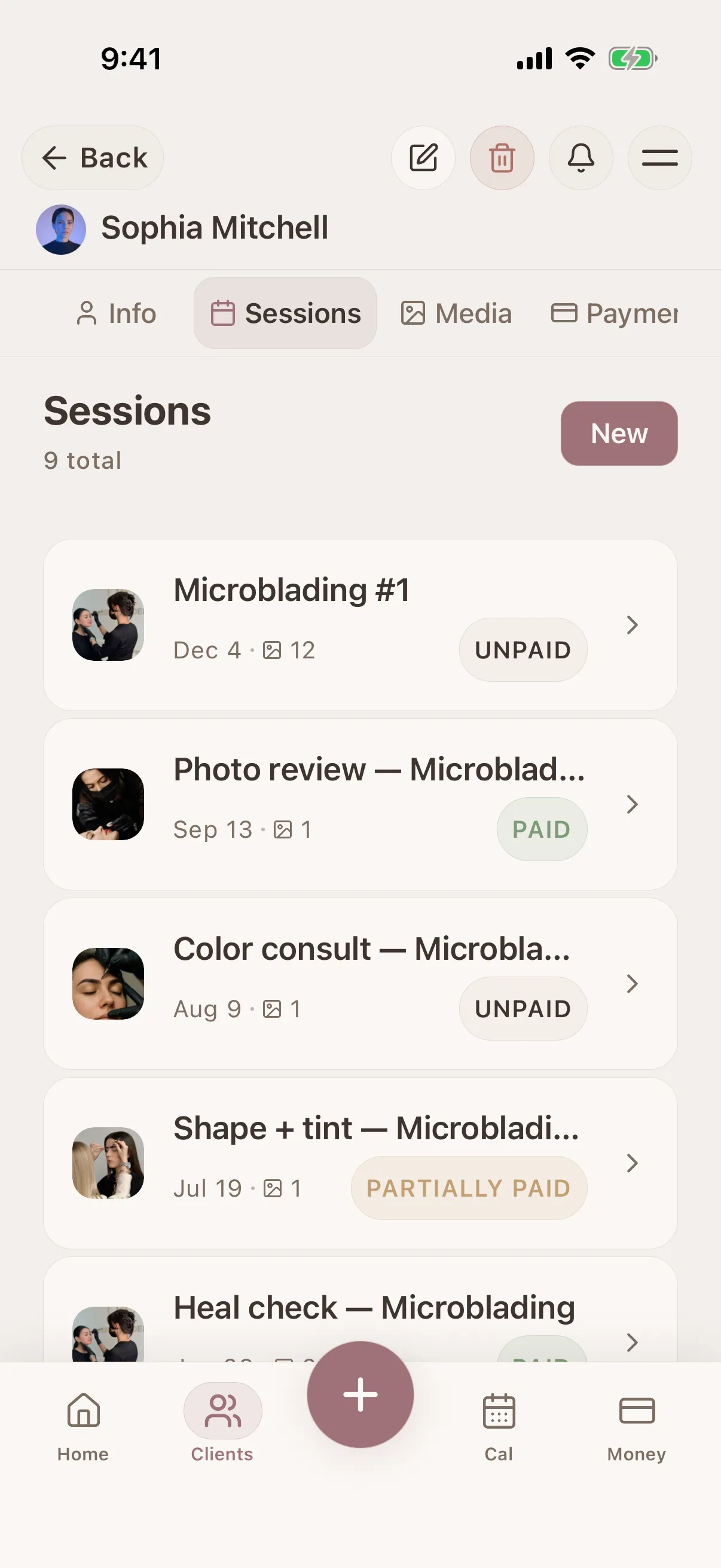721x1568 pixels.
Task: Open the Cal calendar tab icon
Action: click(499, 1426)
